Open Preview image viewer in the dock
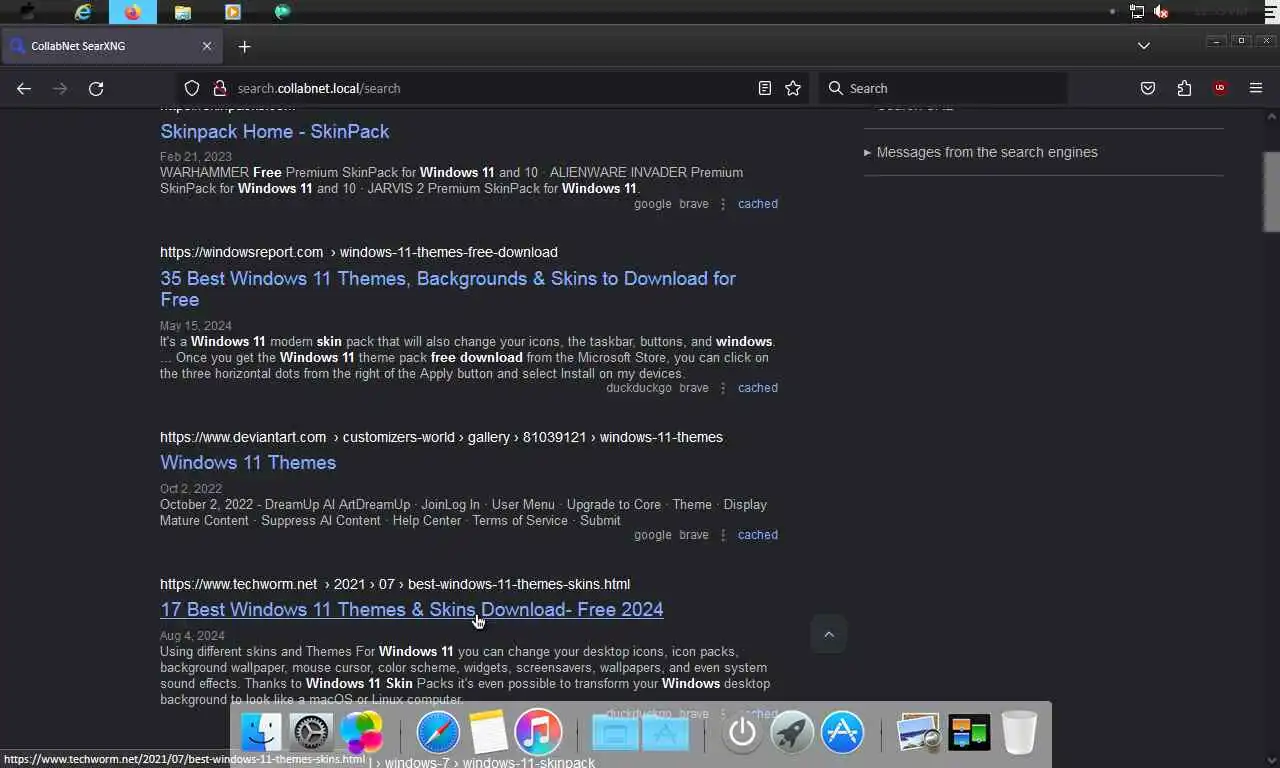The image size is (1280, 768). (x=918, y=733)
